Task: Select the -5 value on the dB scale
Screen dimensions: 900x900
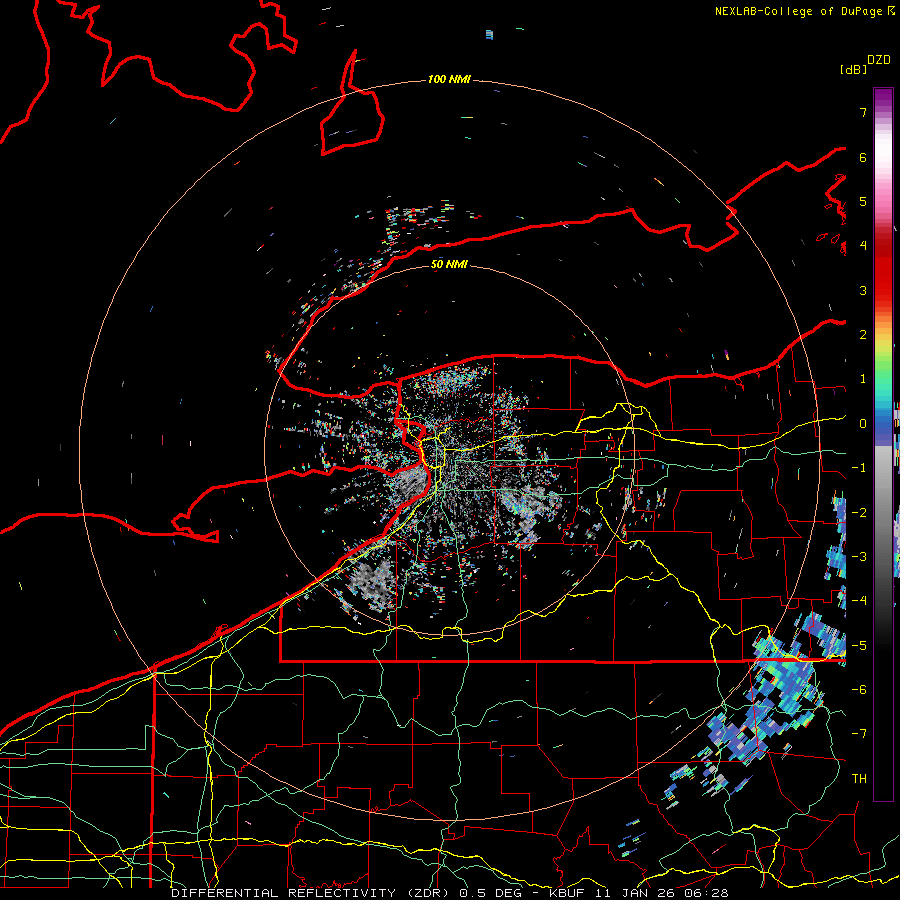Action: click(x=859, y=646)
